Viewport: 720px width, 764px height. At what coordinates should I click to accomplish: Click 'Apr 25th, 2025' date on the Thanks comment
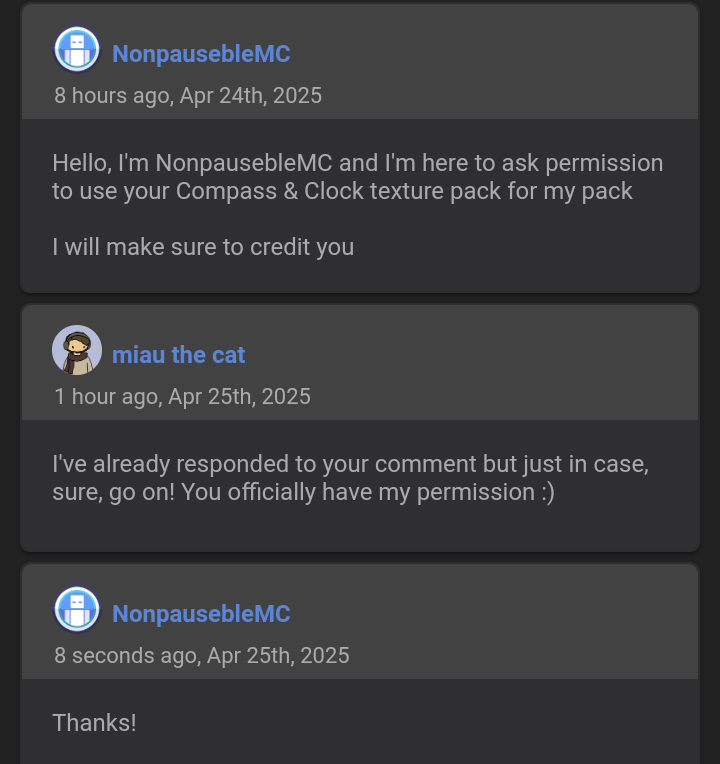278,655
